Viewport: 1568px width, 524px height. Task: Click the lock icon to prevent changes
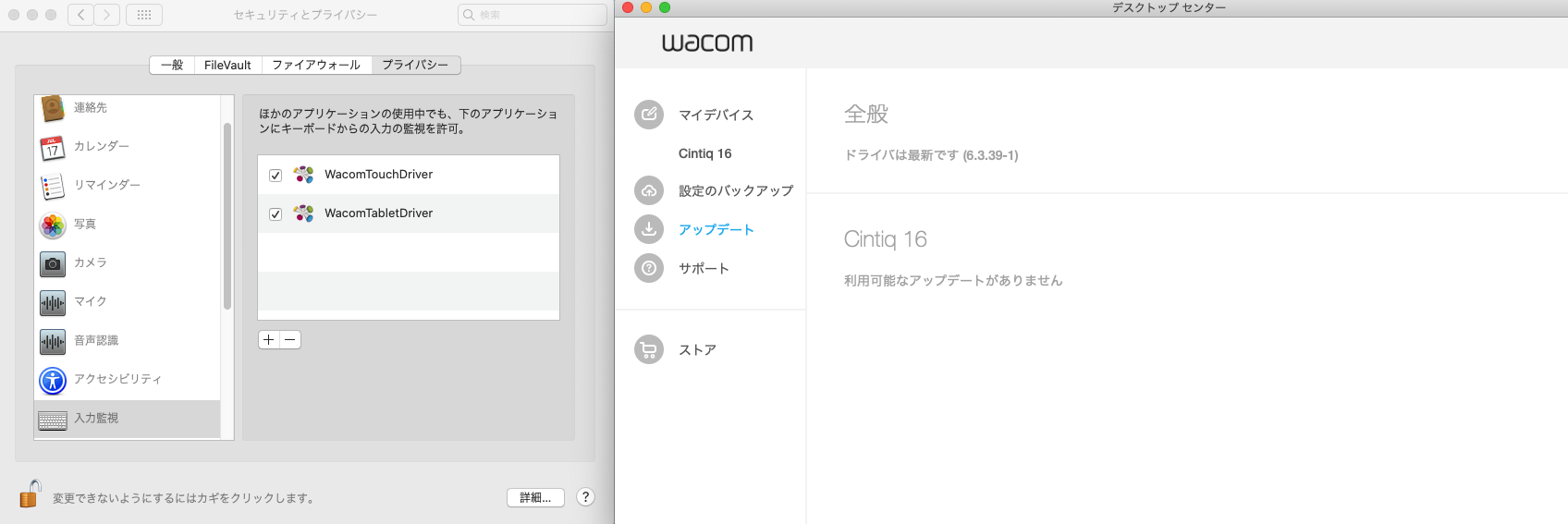click(30, 494)
